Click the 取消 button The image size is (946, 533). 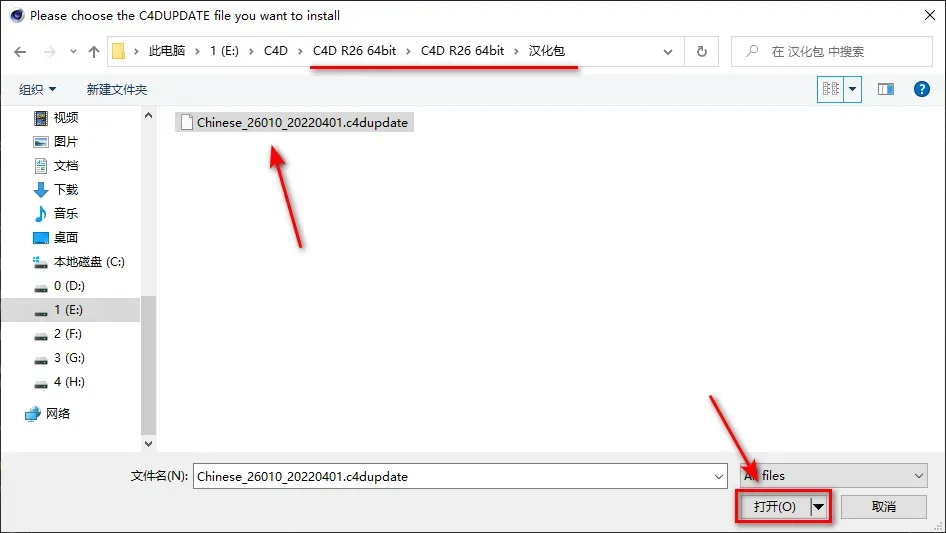883,506
